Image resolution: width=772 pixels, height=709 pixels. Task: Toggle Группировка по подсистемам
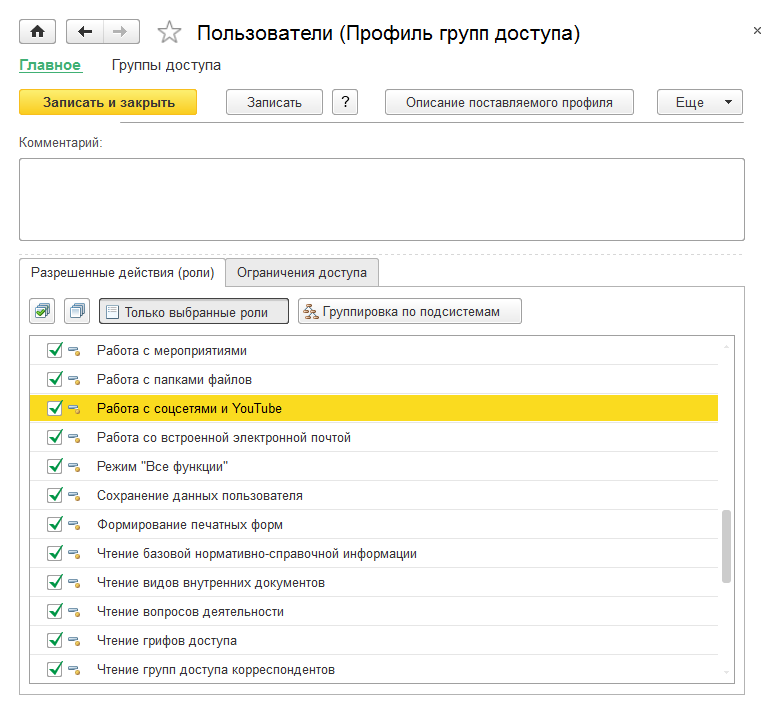(410, 312)
